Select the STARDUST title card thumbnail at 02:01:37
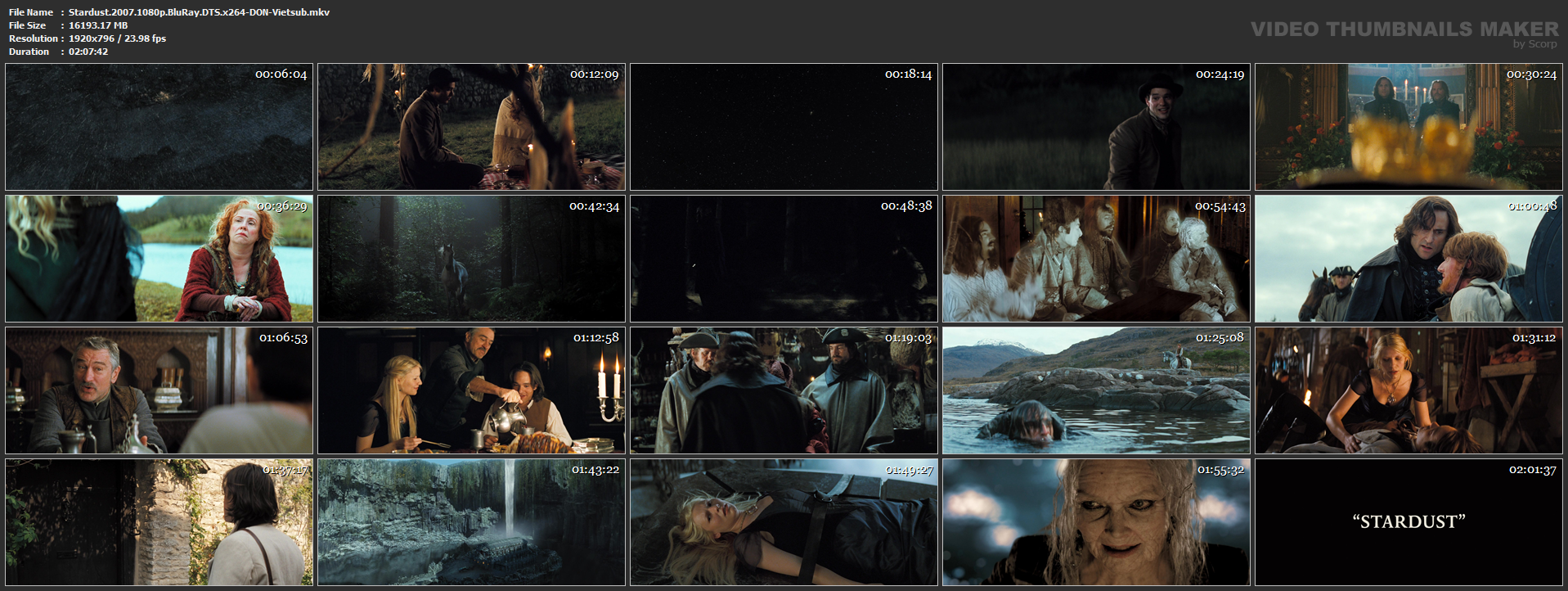The width and height of the screenshot is (1568, 591). click(x=1409, y=522)
